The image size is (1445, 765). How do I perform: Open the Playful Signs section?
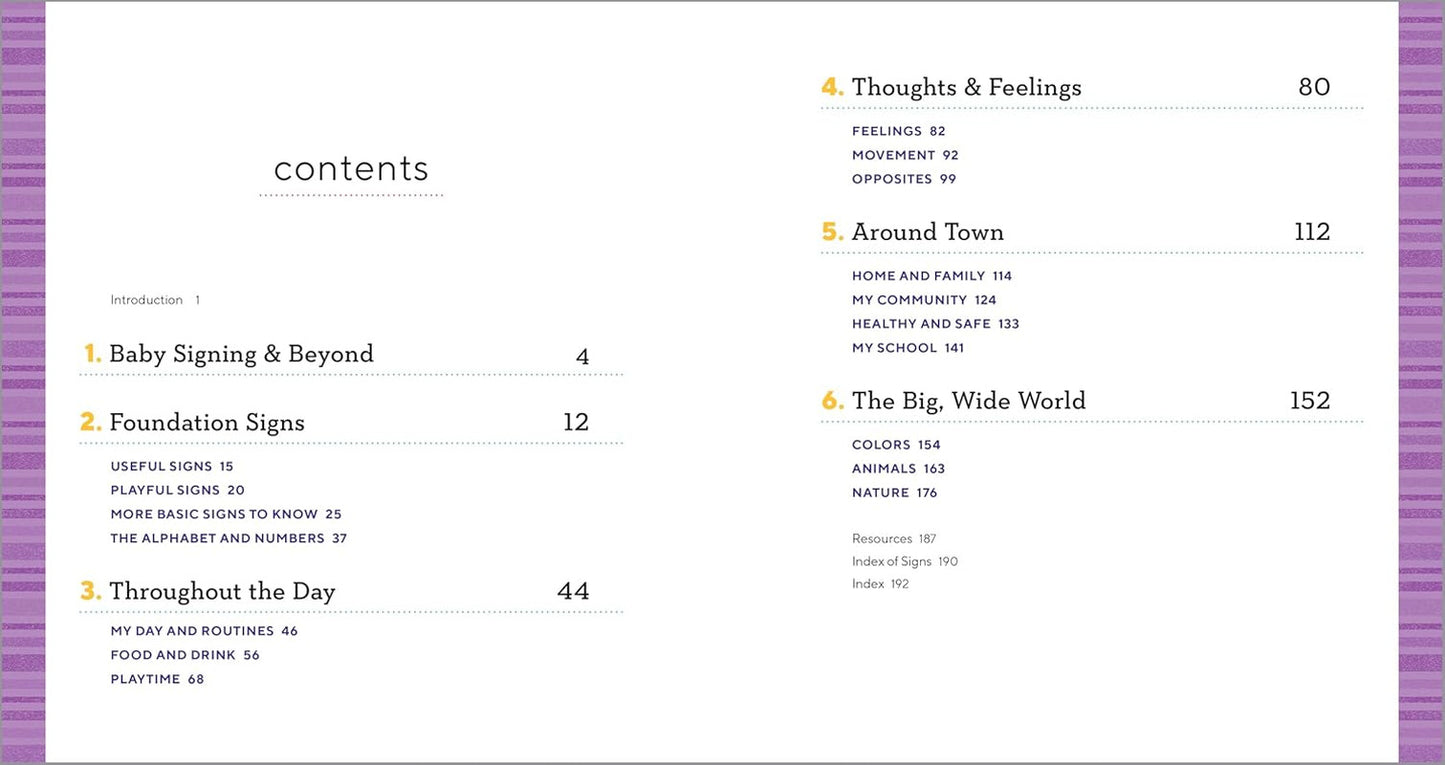point(166,490)
